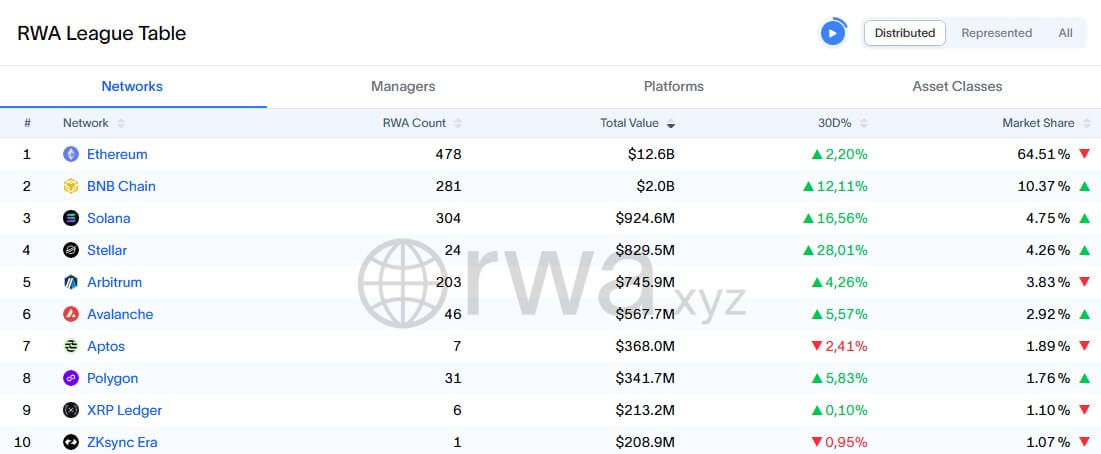The image size is (1101, 454).
Task: Click the Aptos logo icon
Action: [x=71, y=346]
